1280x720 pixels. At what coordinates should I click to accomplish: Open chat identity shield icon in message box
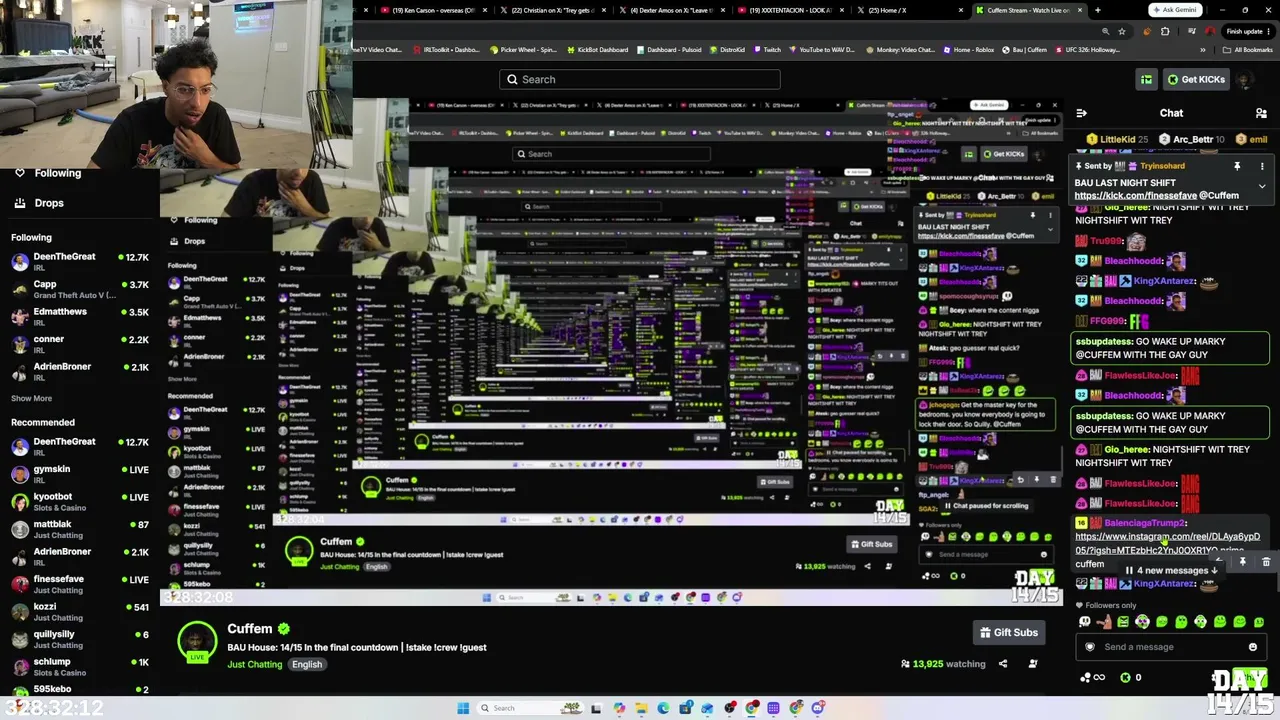click(x=1090, y=647)
